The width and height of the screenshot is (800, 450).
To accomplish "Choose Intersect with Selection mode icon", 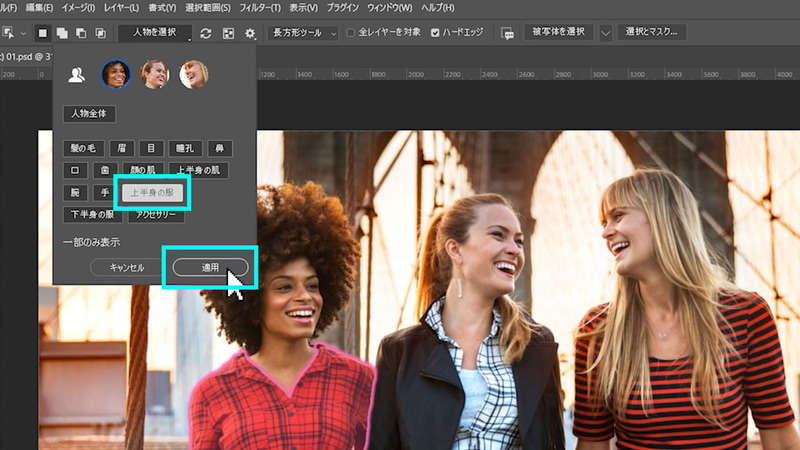I will [x=101, y=33].
